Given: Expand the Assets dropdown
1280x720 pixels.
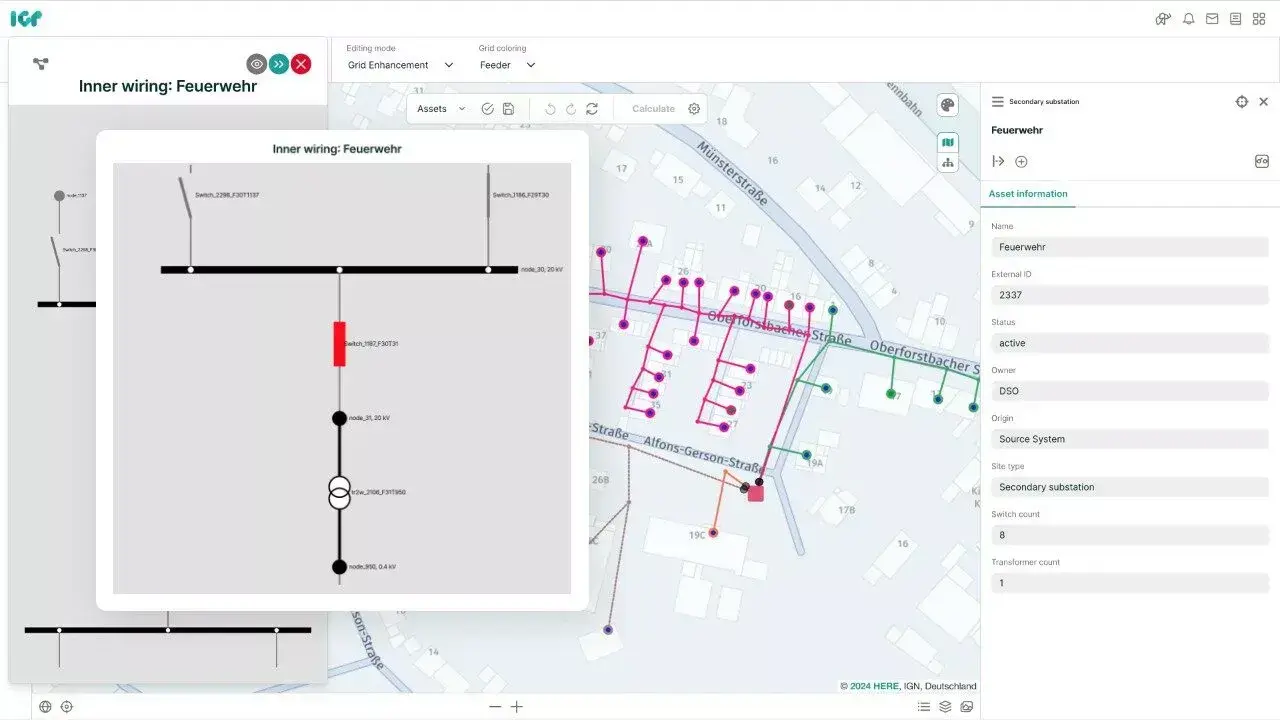Looking at the screenshot, I should coord(441,109).
